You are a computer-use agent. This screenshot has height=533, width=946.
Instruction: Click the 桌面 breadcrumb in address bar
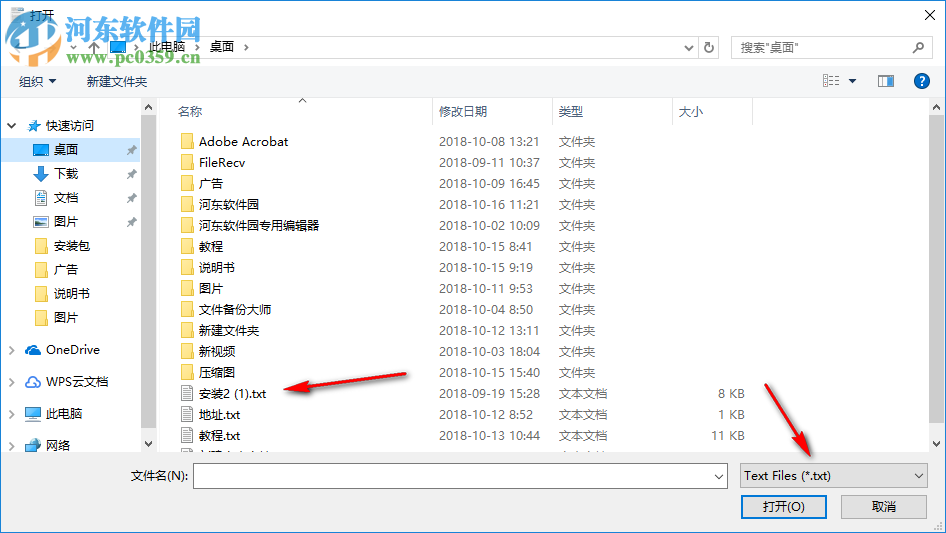pyautogui.click(x=221, y=46)
